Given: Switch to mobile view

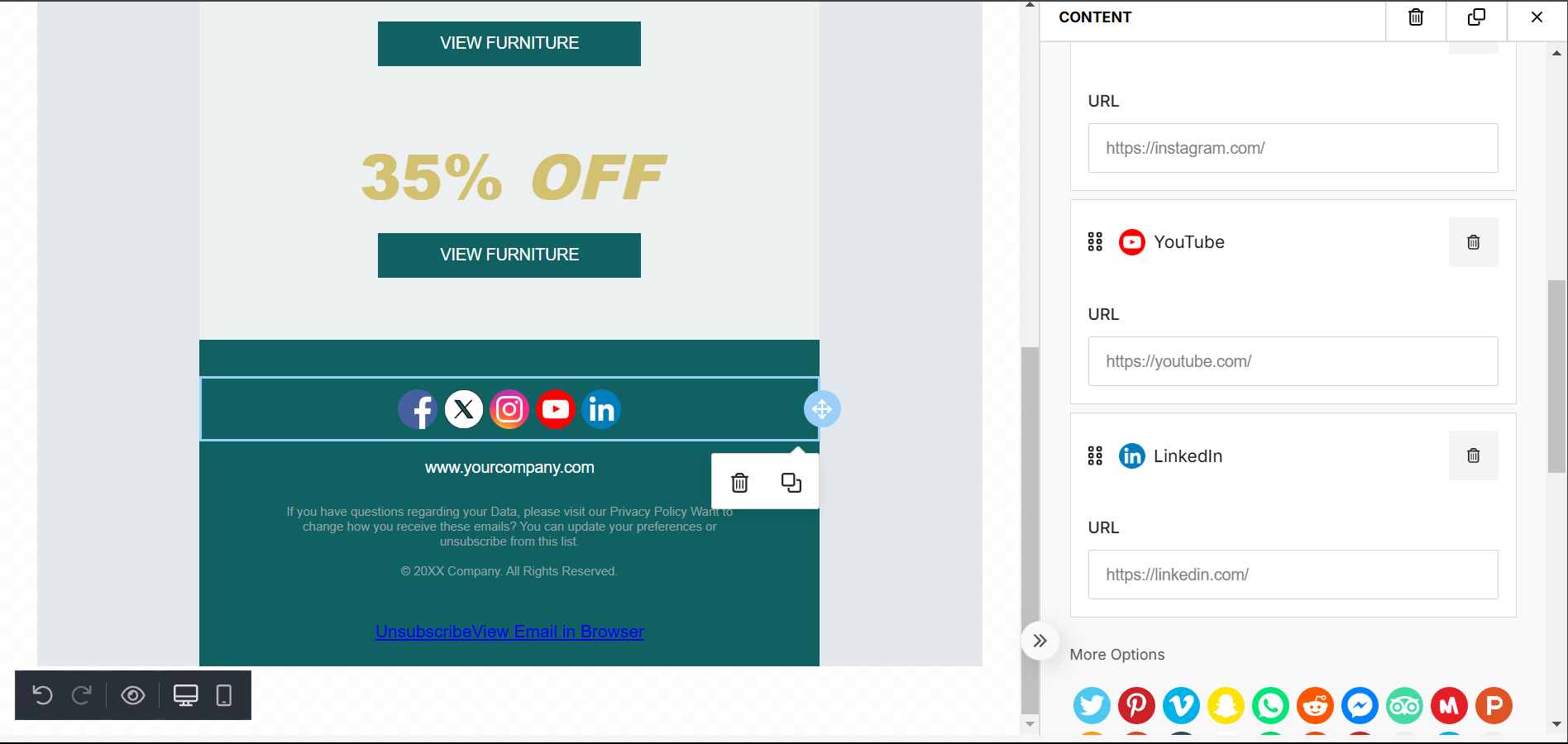Looking at the screenshot, I should 223,696.
